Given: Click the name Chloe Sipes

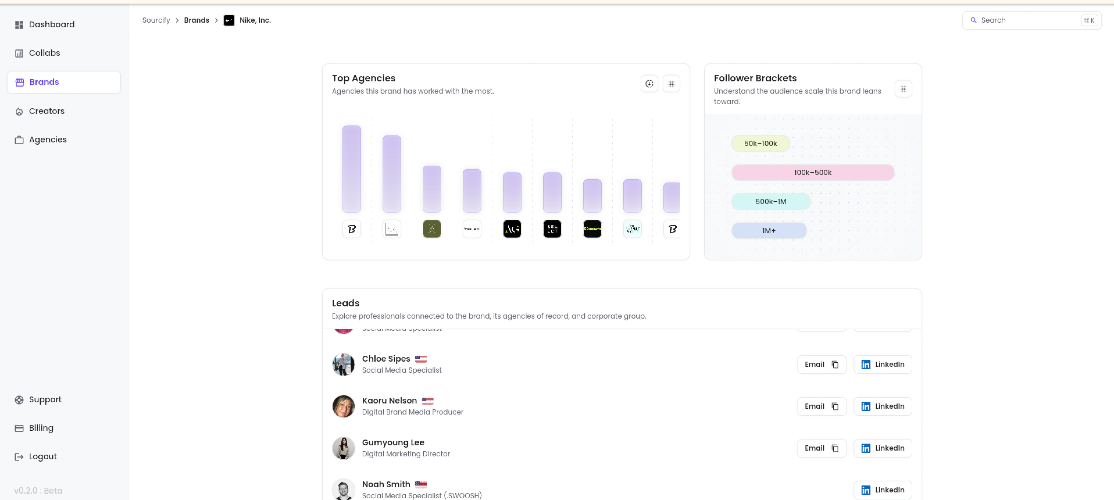Looking at the screenshot, I should click(386, 359).
